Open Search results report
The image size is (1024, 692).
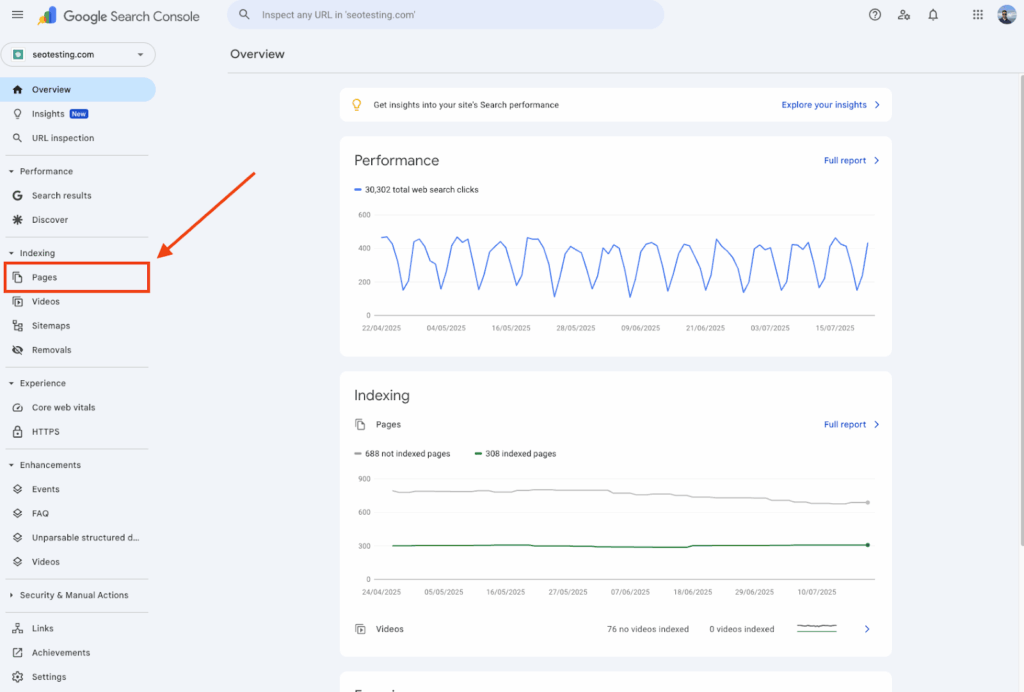[x=61, y=195]
